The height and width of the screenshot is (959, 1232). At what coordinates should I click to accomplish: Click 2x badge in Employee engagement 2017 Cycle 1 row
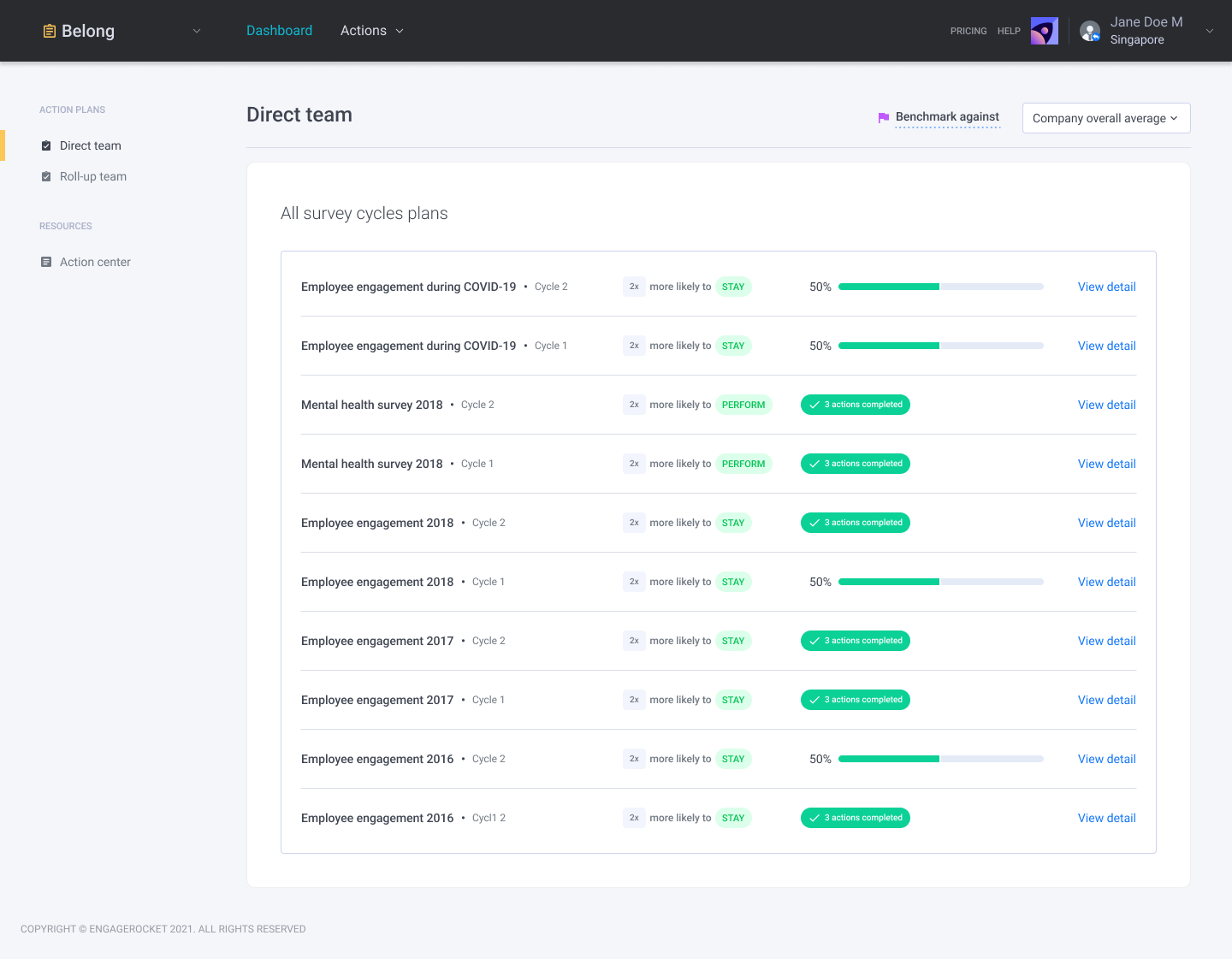(x=634, y=700)
